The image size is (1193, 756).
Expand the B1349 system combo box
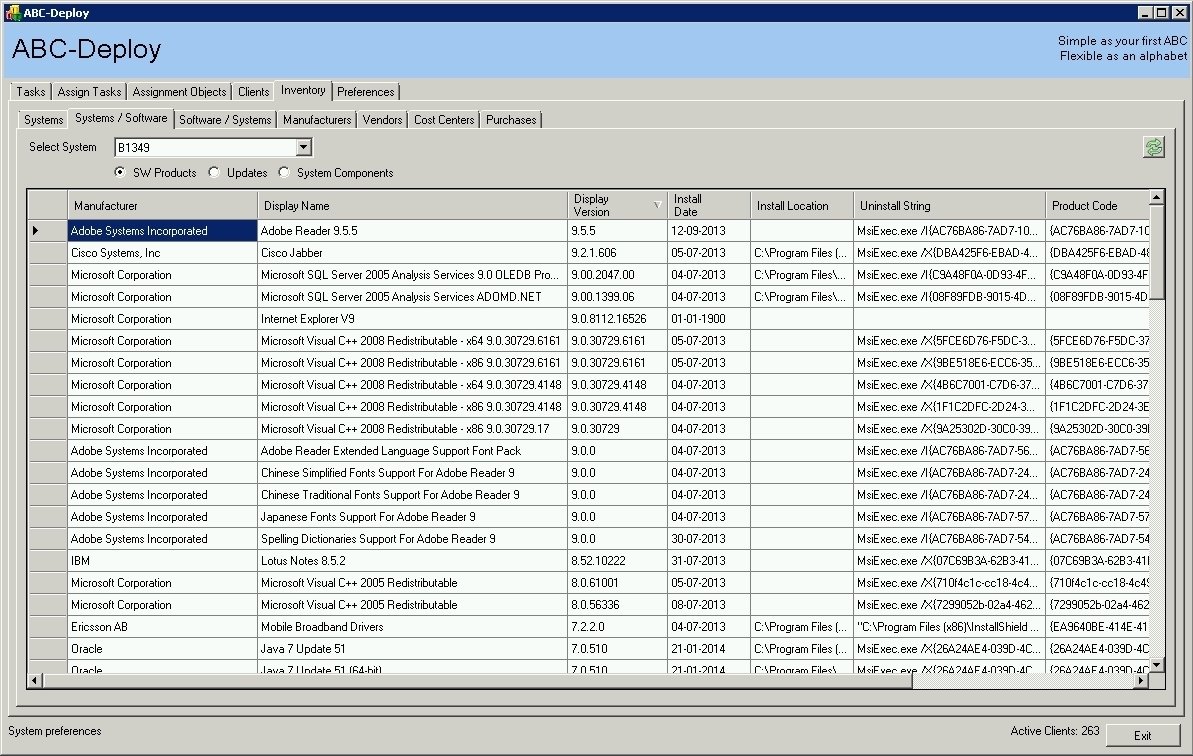tap(303, 147)
